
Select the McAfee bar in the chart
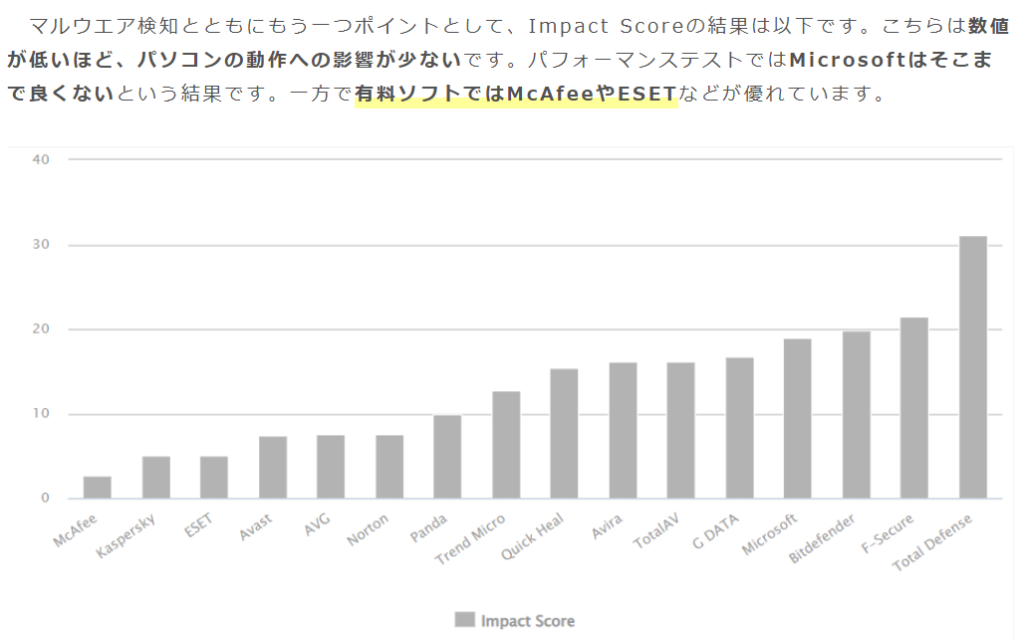[x=97, y=488]
